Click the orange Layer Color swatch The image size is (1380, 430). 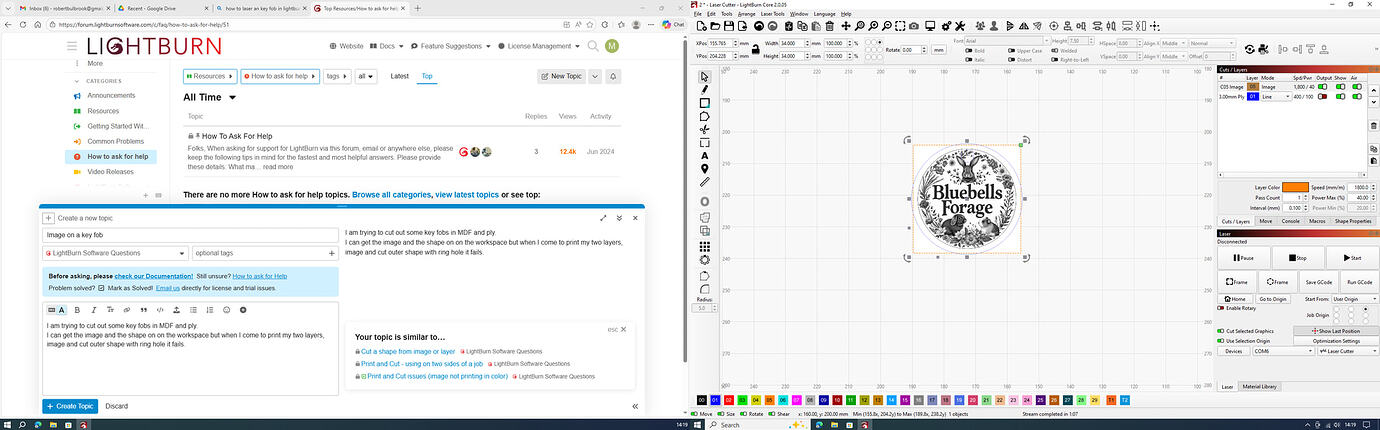coord(1296,187)
